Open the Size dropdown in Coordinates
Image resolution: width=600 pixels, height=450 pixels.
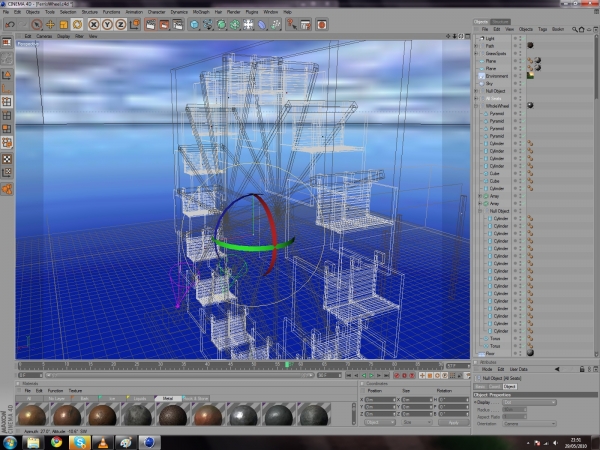pyautogui.click(x=417, y=422)
